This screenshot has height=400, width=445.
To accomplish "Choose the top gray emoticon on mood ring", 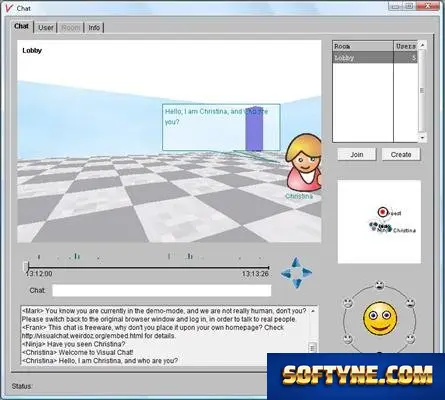I will 379,285.
